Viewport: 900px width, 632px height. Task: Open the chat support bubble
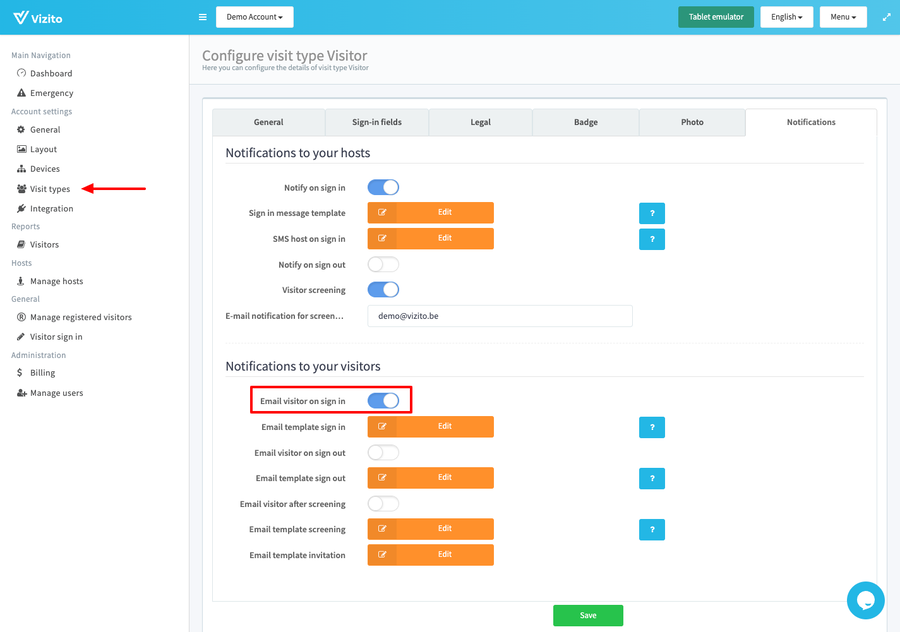[865, 600]
